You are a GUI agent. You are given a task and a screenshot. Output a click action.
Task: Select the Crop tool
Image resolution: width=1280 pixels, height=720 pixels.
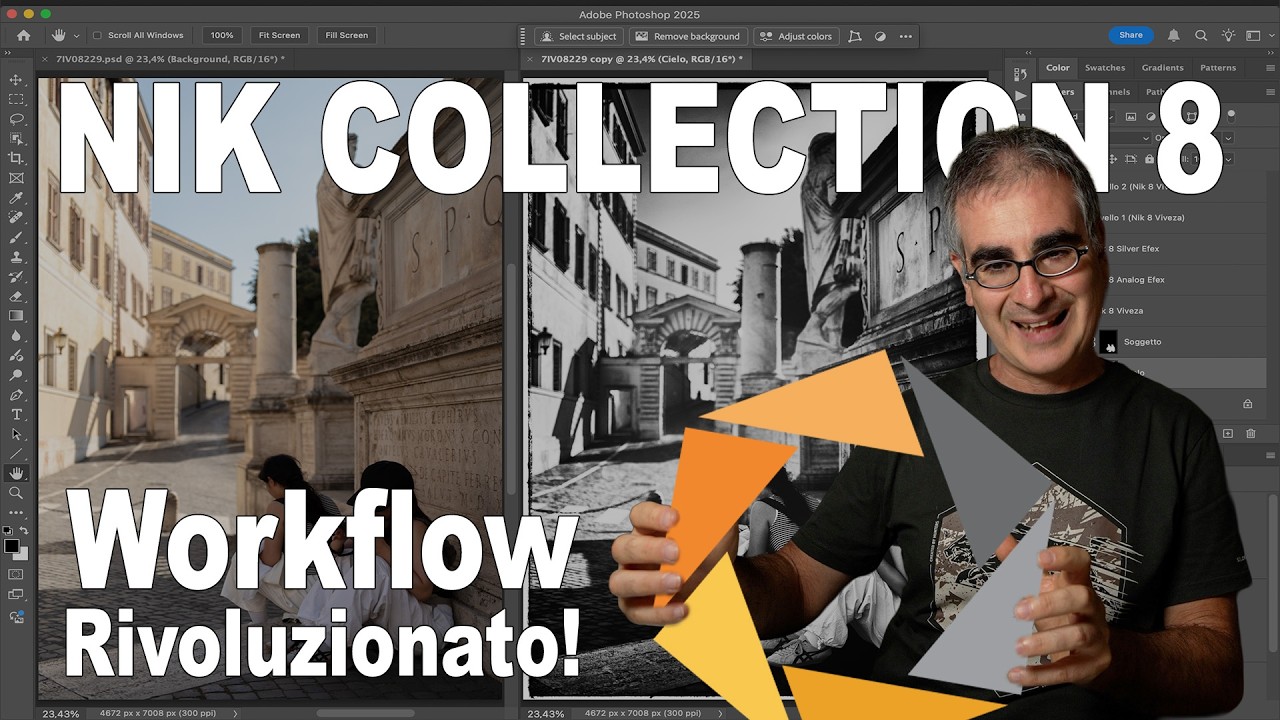pos(16,159)
